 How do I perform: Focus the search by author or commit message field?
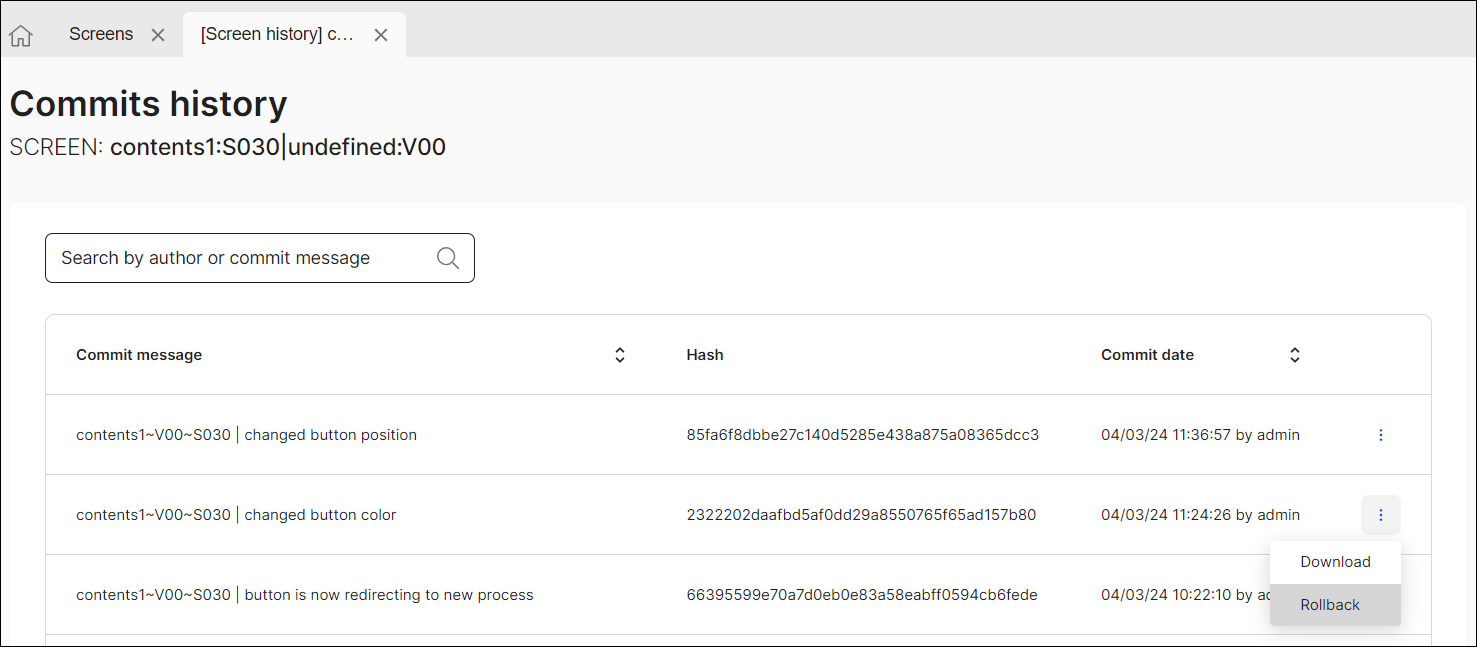coord(240,258)
